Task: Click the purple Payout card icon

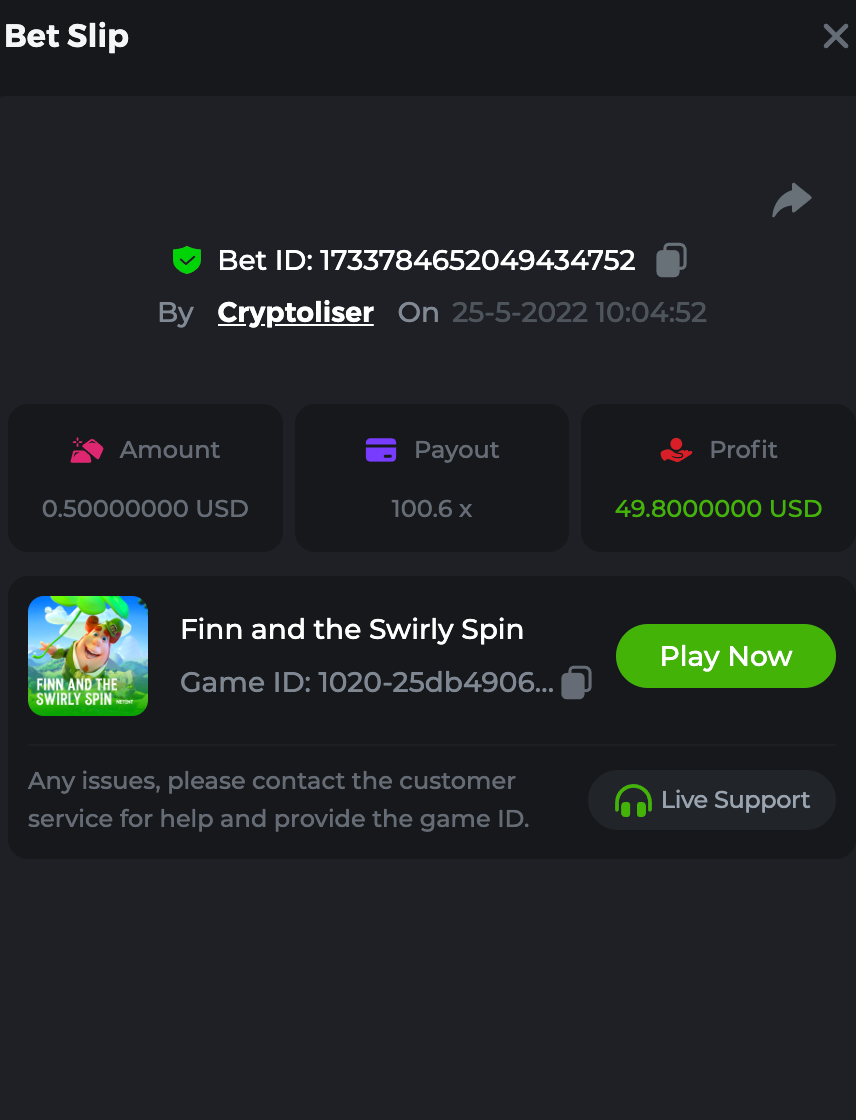Action: click(x=381, y=450)
